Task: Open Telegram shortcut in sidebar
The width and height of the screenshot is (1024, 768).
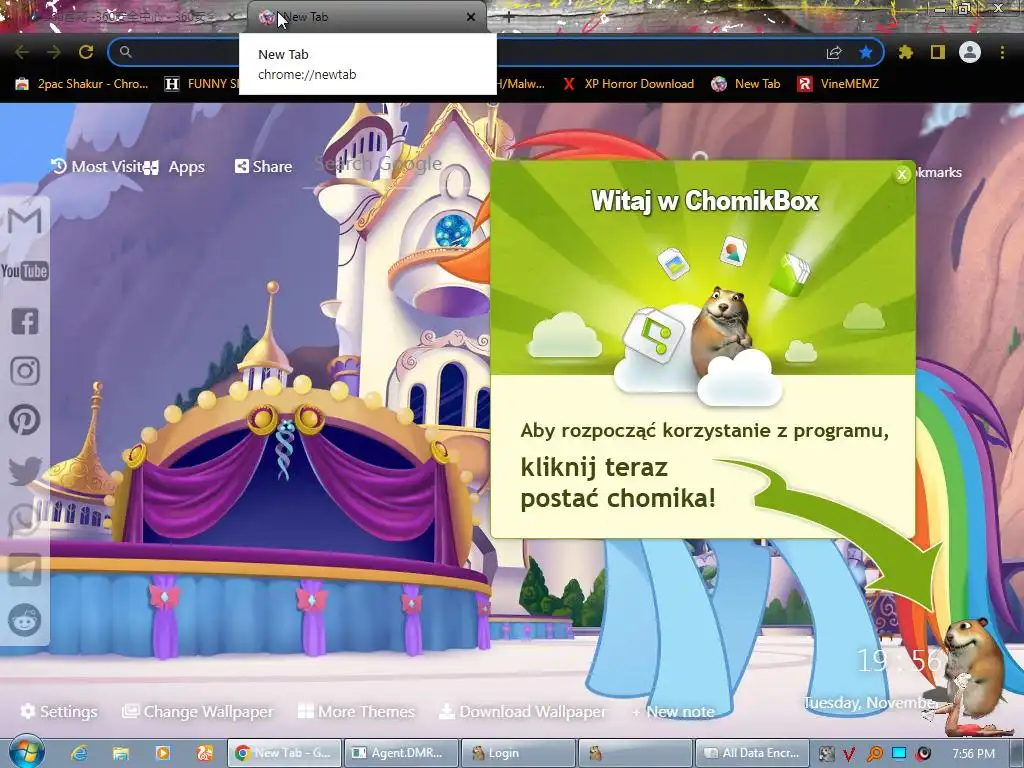Action: [x=25, y=570]
